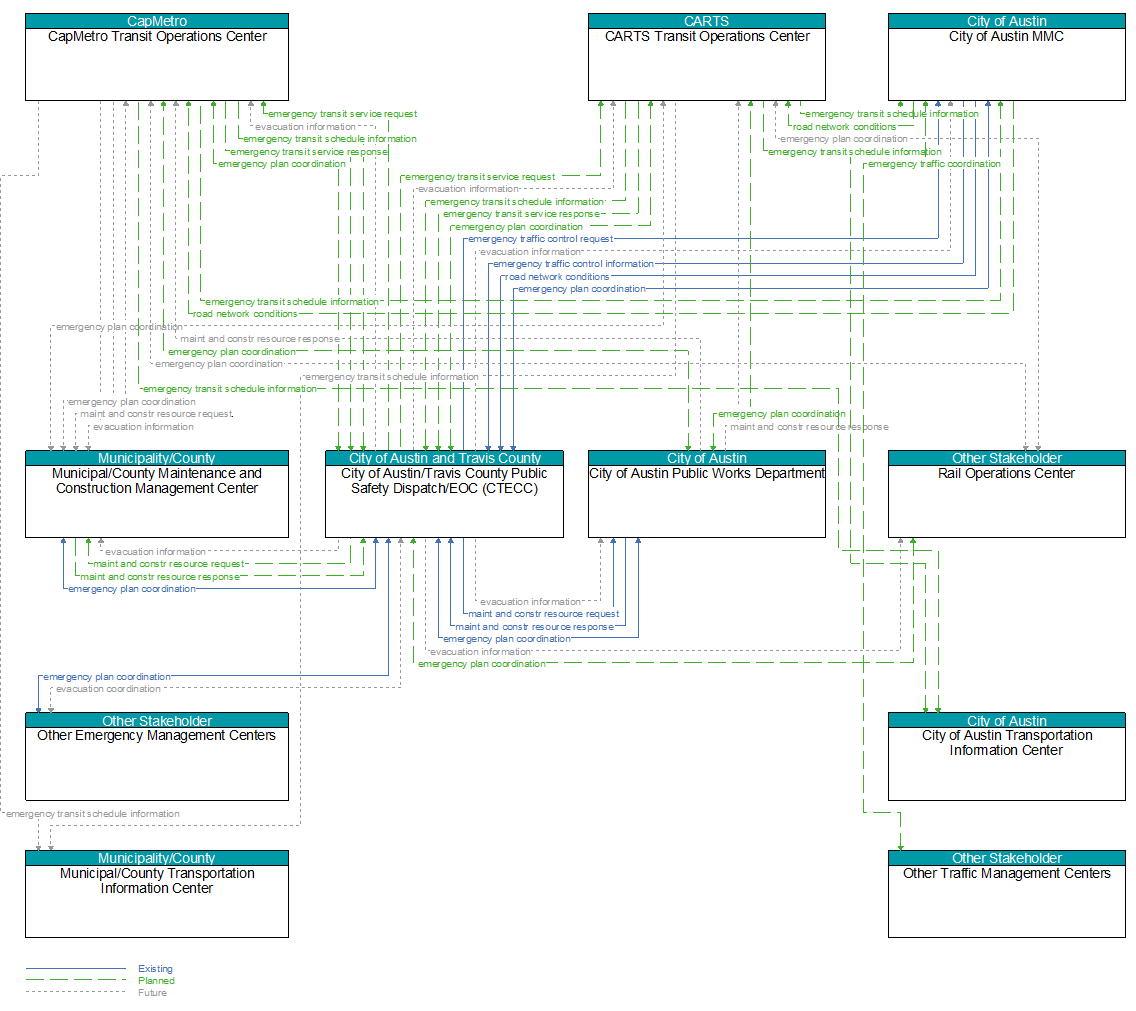1136x1011 pixels.
Task: Select the 'emergency traffic control information' flow label
Action: pyautogui.click(x=573, y=265)
